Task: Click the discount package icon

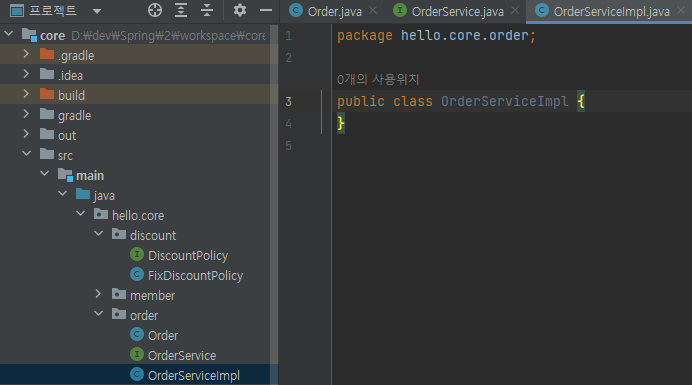Action: (119, 234)
